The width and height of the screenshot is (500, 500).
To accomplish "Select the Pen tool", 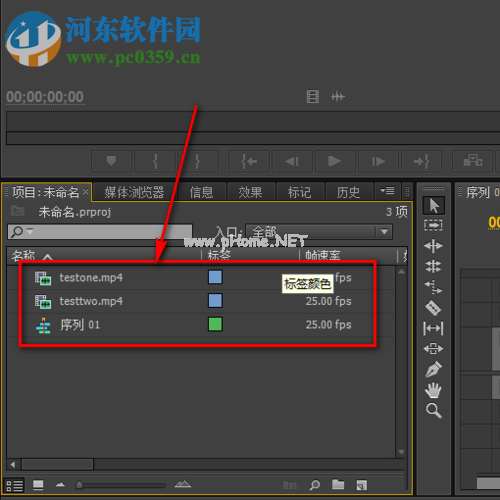I will click(x=433, y=369).
